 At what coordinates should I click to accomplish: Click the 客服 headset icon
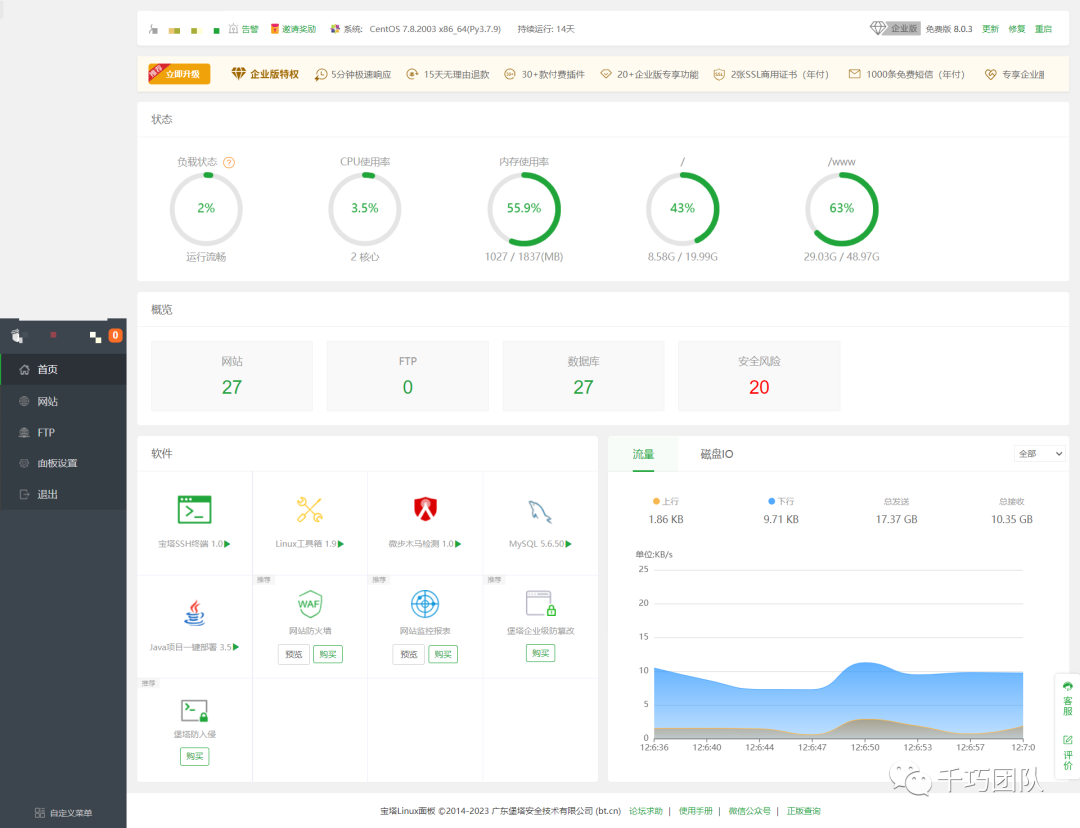(x=1068, y=687)
